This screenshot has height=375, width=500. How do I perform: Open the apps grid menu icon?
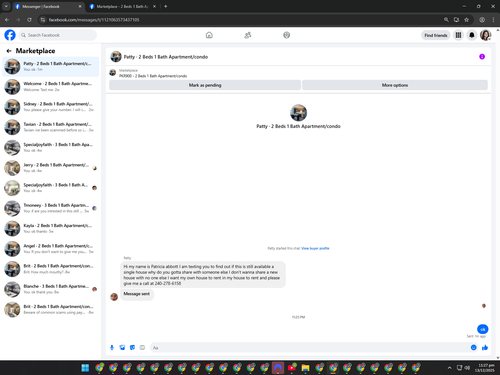[458, 35]
